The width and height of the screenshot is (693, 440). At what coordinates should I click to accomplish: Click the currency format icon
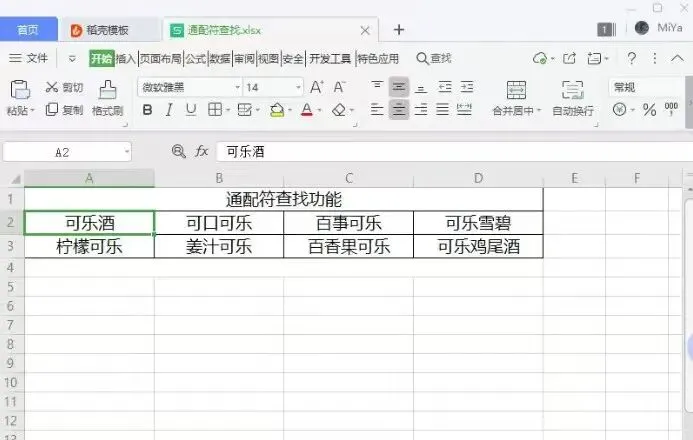620,109
